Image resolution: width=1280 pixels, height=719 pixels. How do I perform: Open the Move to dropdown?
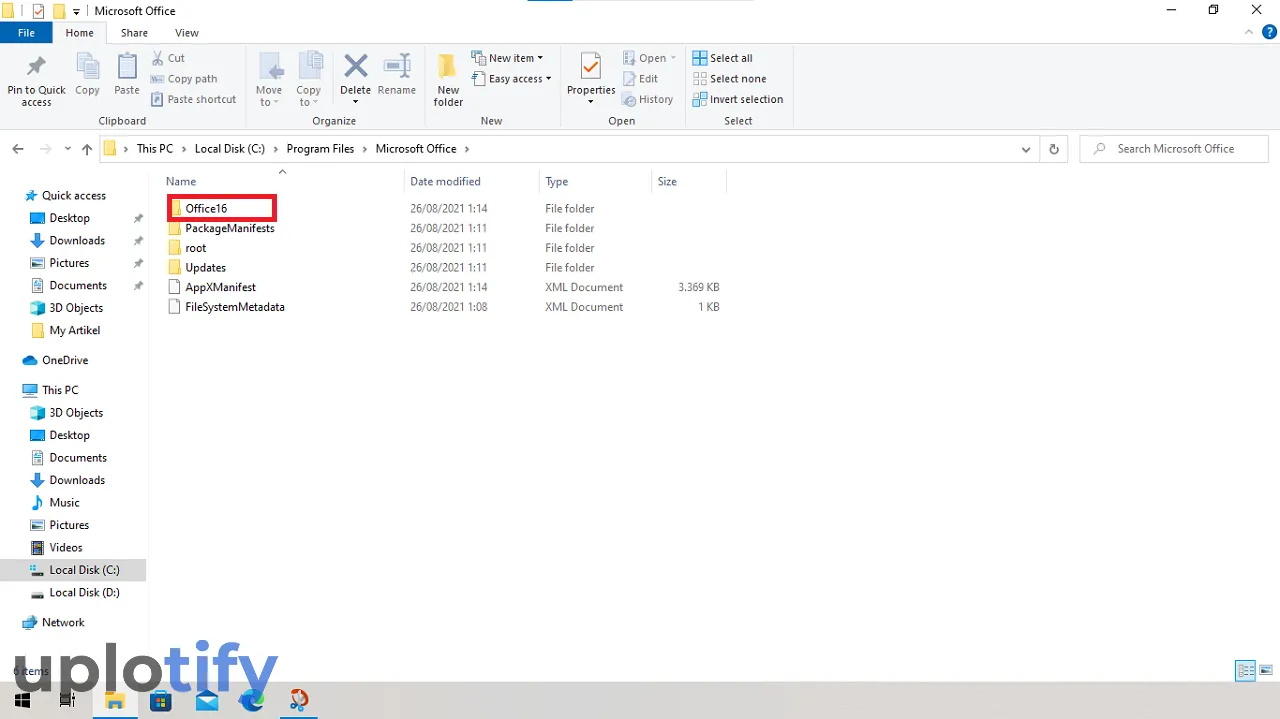click(269, 80)
